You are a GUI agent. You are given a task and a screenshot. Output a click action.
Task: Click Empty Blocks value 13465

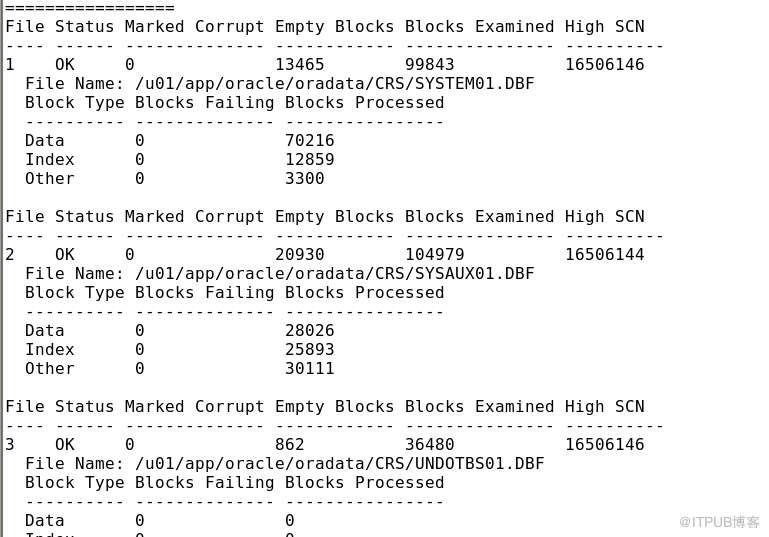tap(300, 65)
